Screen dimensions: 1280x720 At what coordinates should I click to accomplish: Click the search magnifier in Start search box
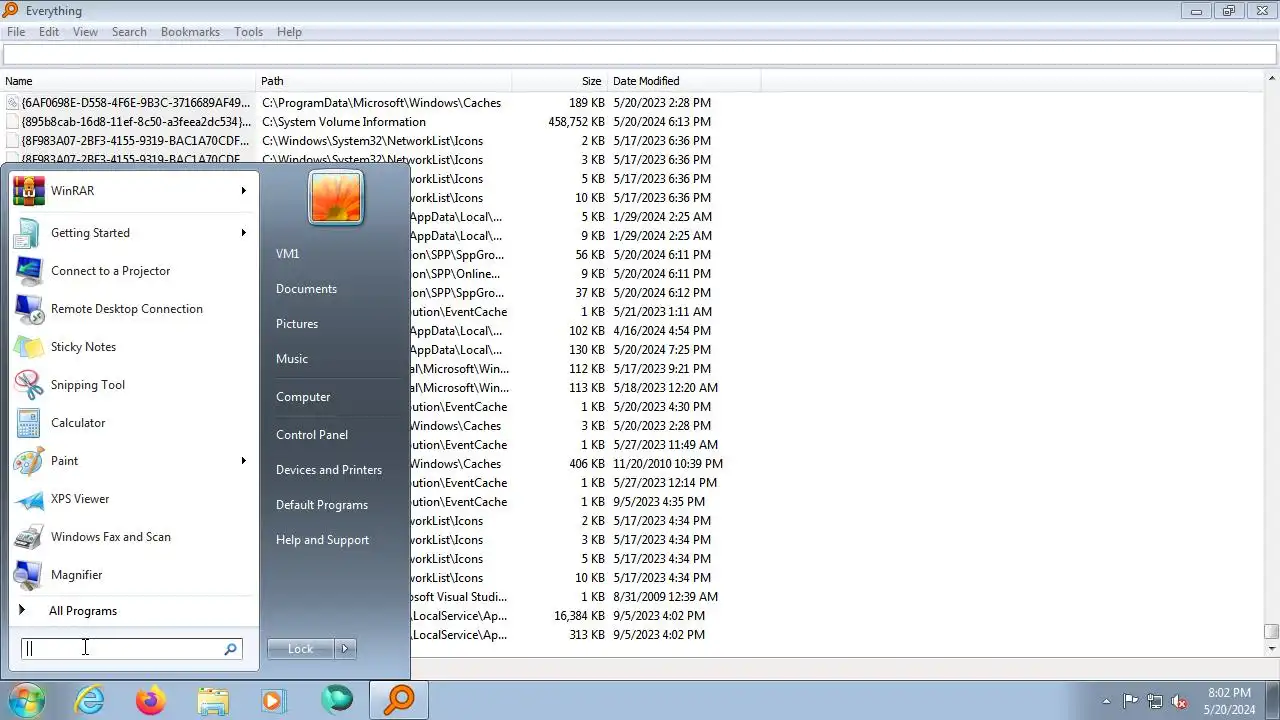point(231,649)
